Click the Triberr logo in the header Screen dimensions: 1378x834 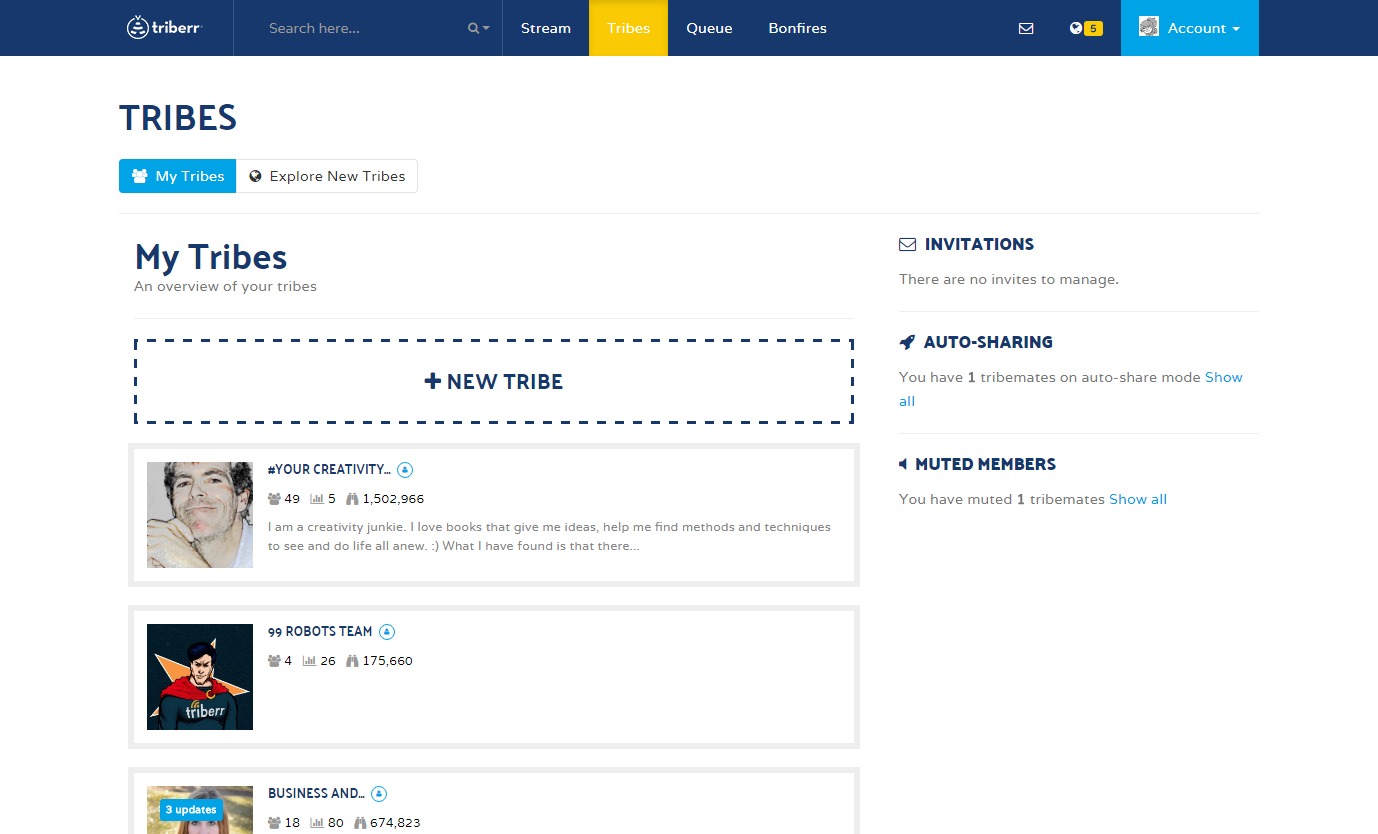(x=165, y=28)
